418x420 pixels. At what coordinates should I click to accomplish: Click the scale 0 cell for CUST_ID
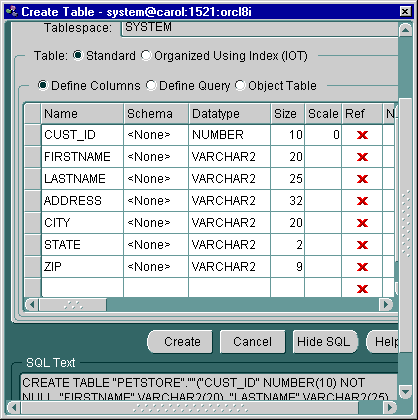(323, 135)
